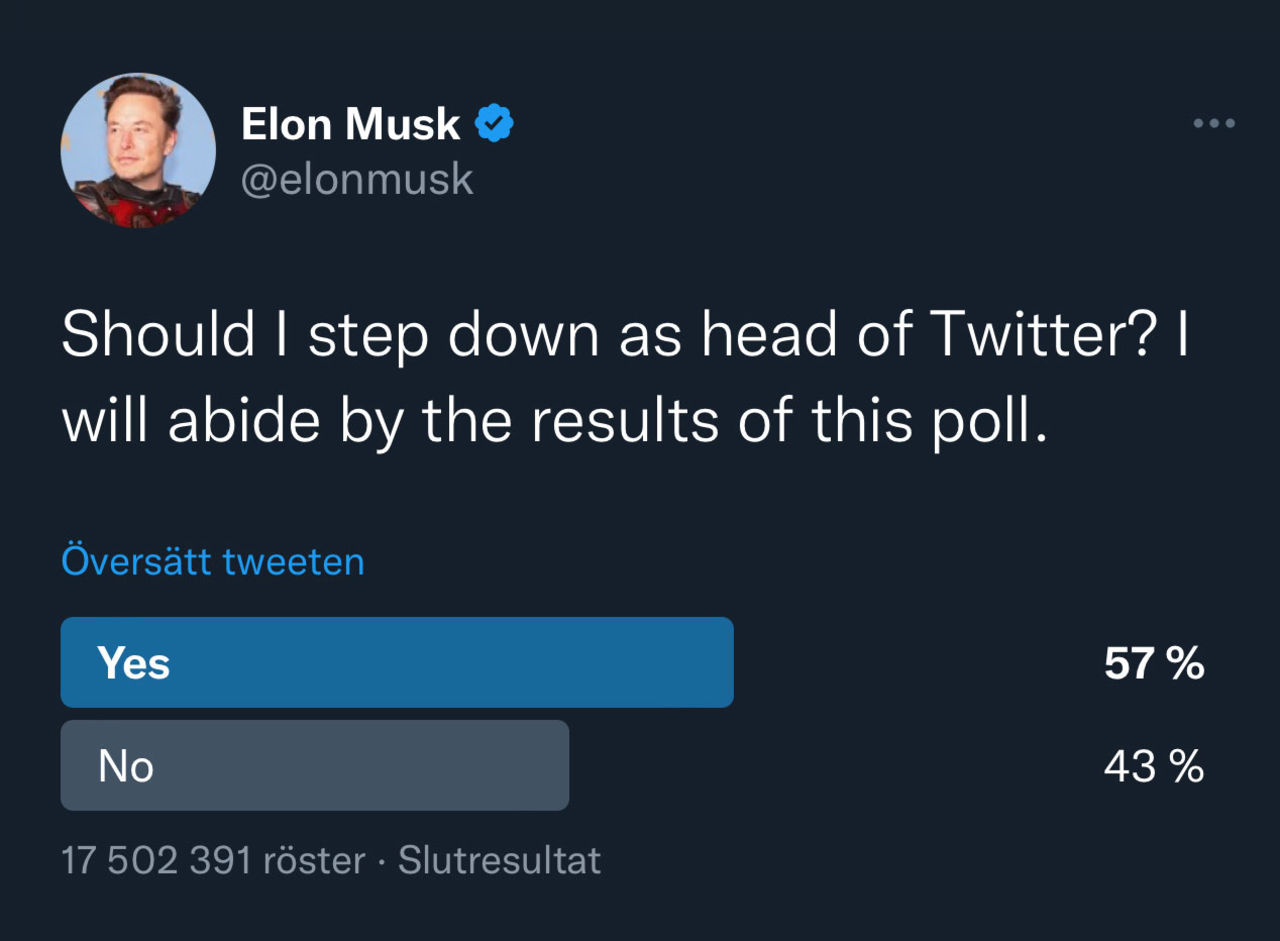Click the 43 % result for No
The image size is (1280, 941).
pos(1153,767)
